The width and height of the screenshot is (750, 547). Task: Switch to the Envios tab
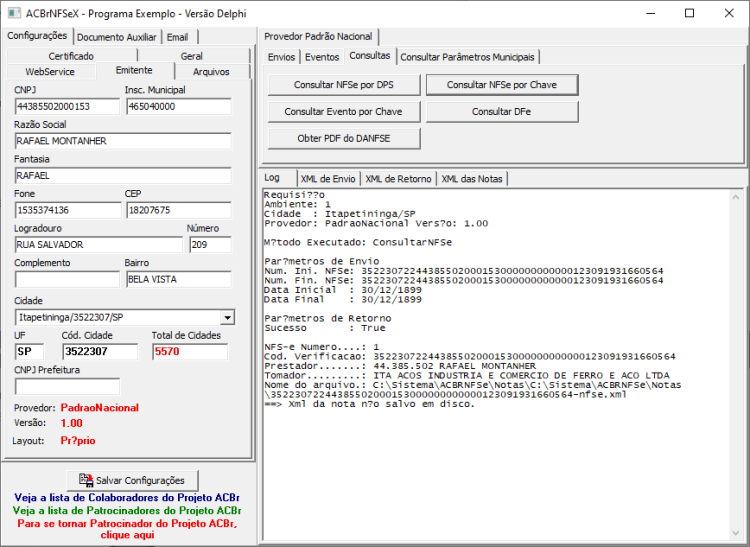[281, 57]
